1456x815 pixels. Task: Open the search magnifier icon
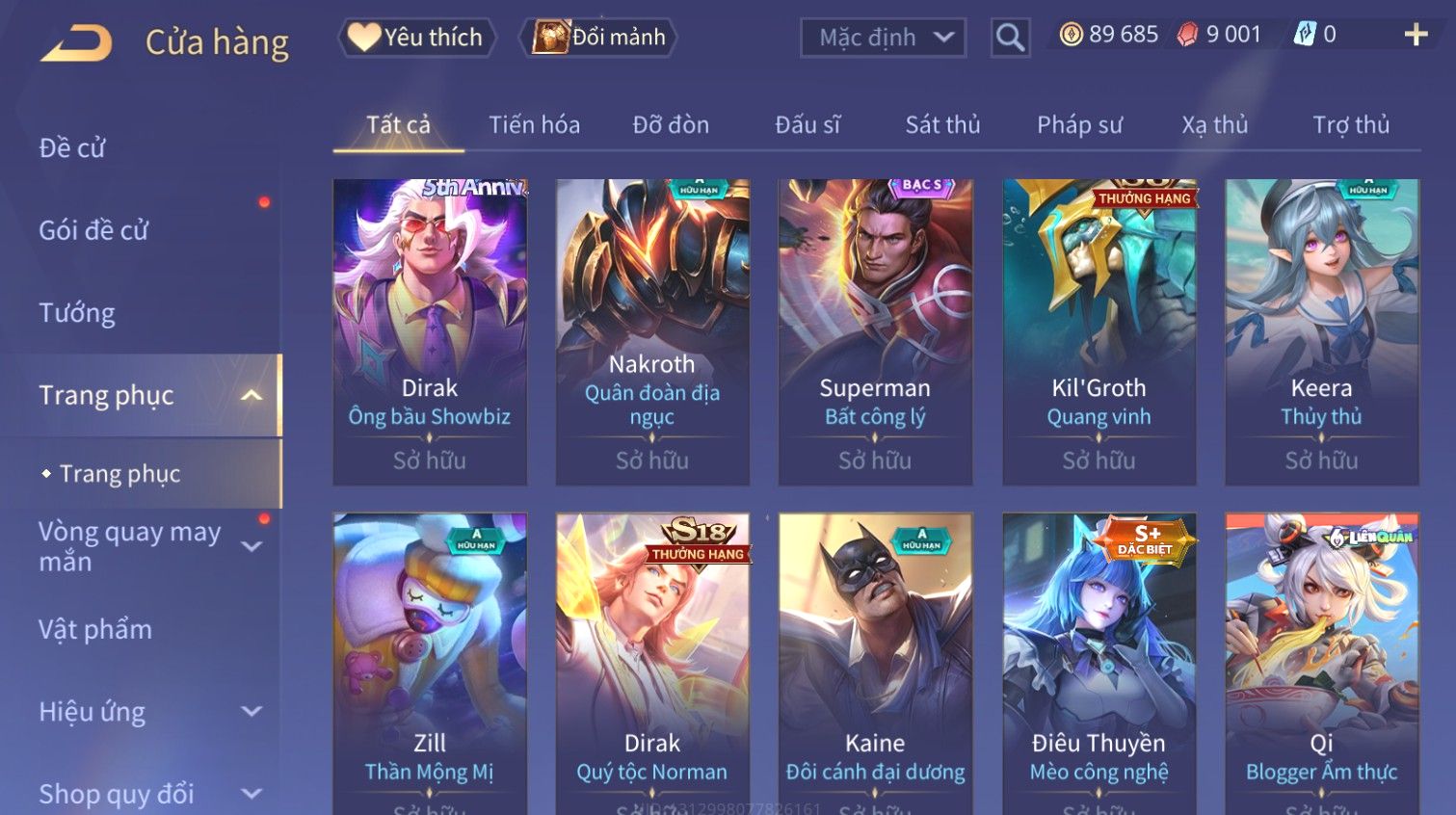click(x=1010, y=38)
